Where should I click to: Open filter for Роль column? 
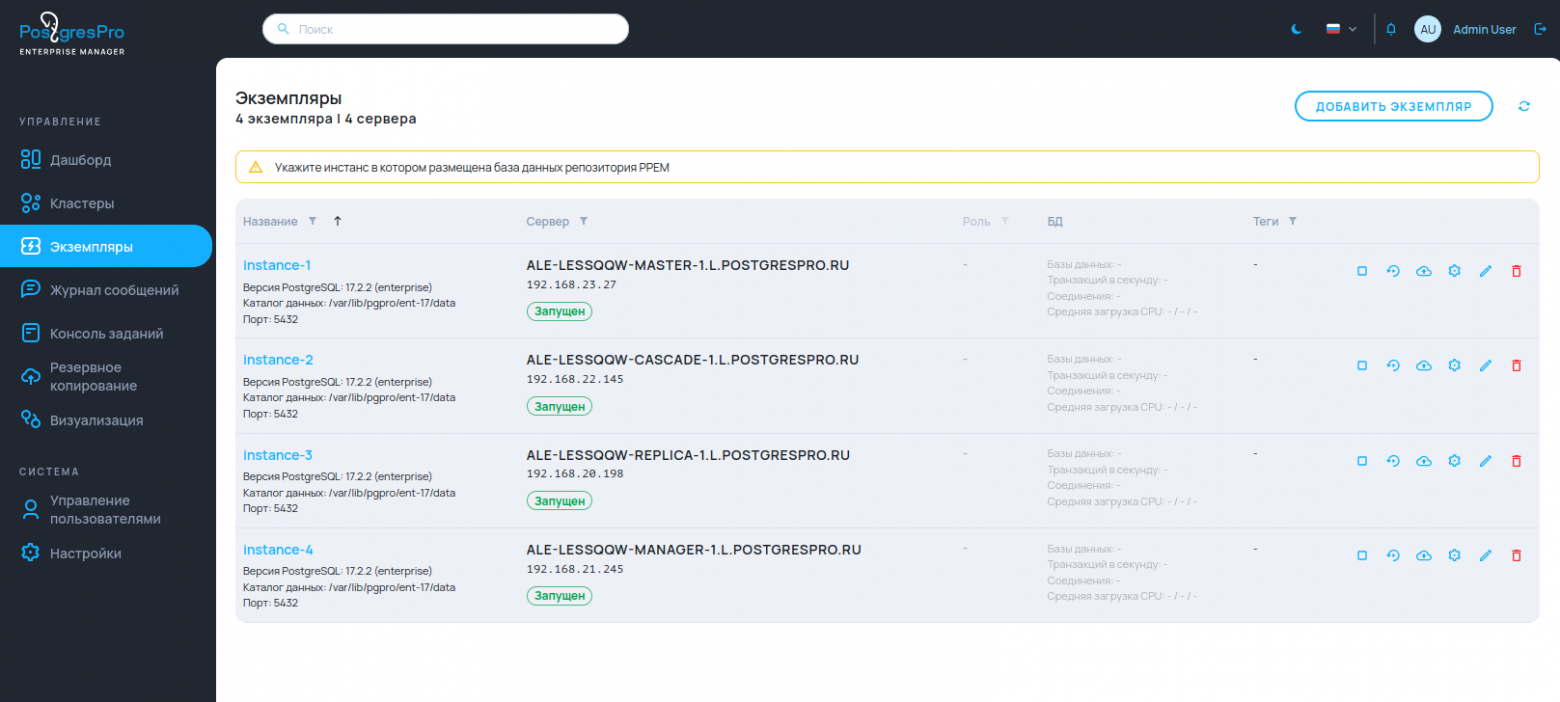tap(1005, 221)
